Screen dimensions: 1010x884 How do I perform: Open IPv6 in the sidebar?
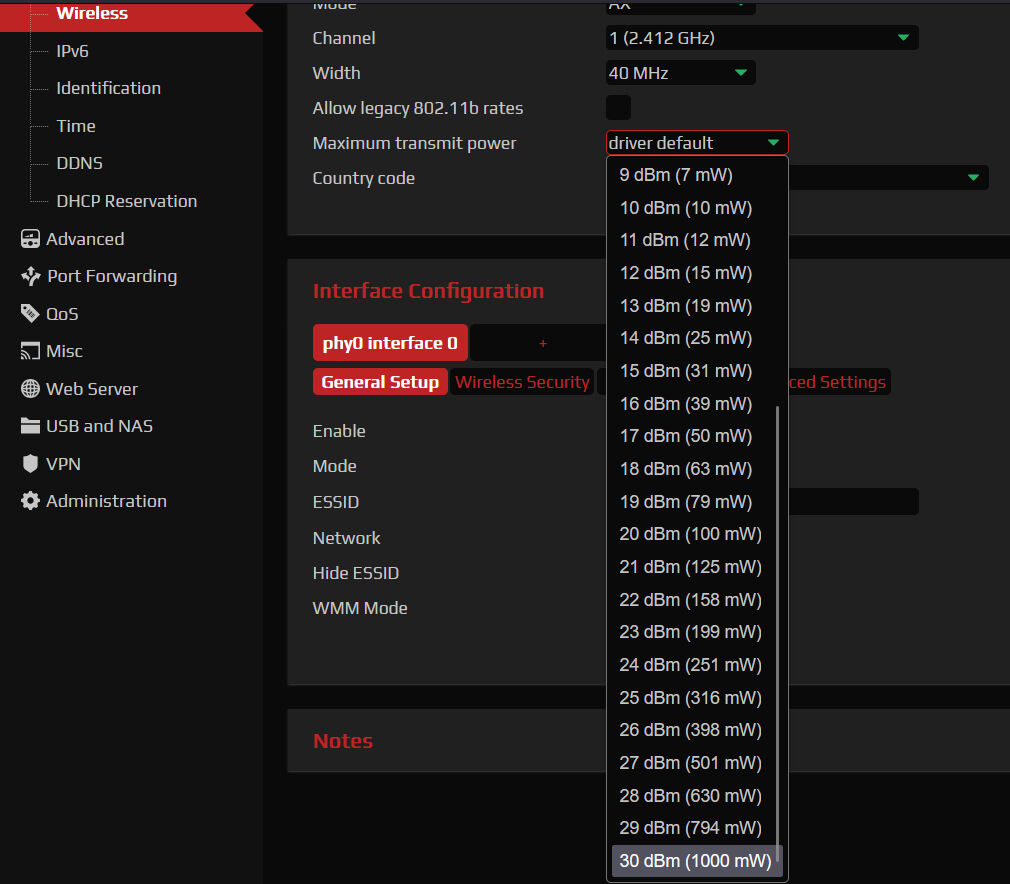[x=72, y=51]
